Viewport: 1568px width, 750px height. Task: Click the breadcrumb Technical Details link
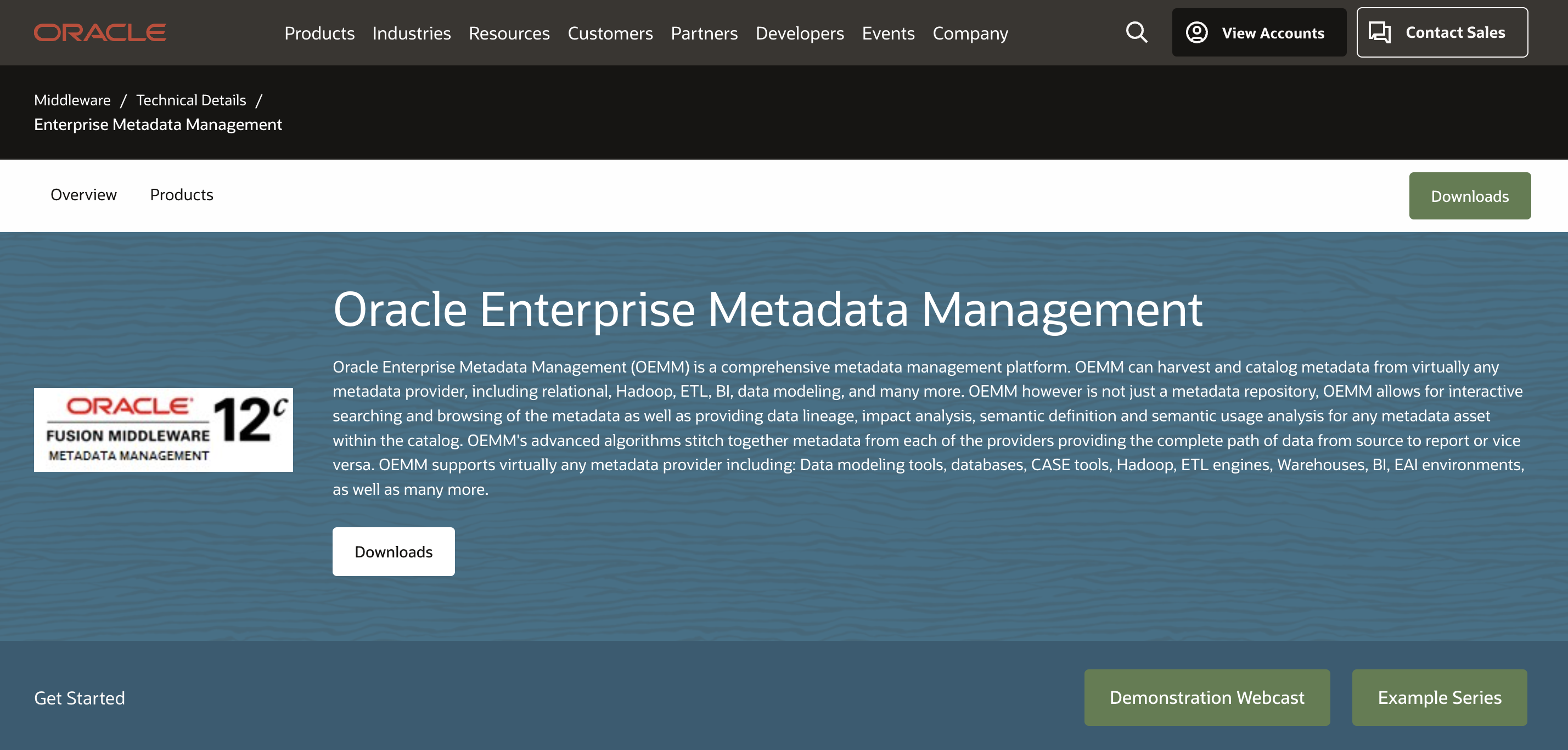(191, 99)
